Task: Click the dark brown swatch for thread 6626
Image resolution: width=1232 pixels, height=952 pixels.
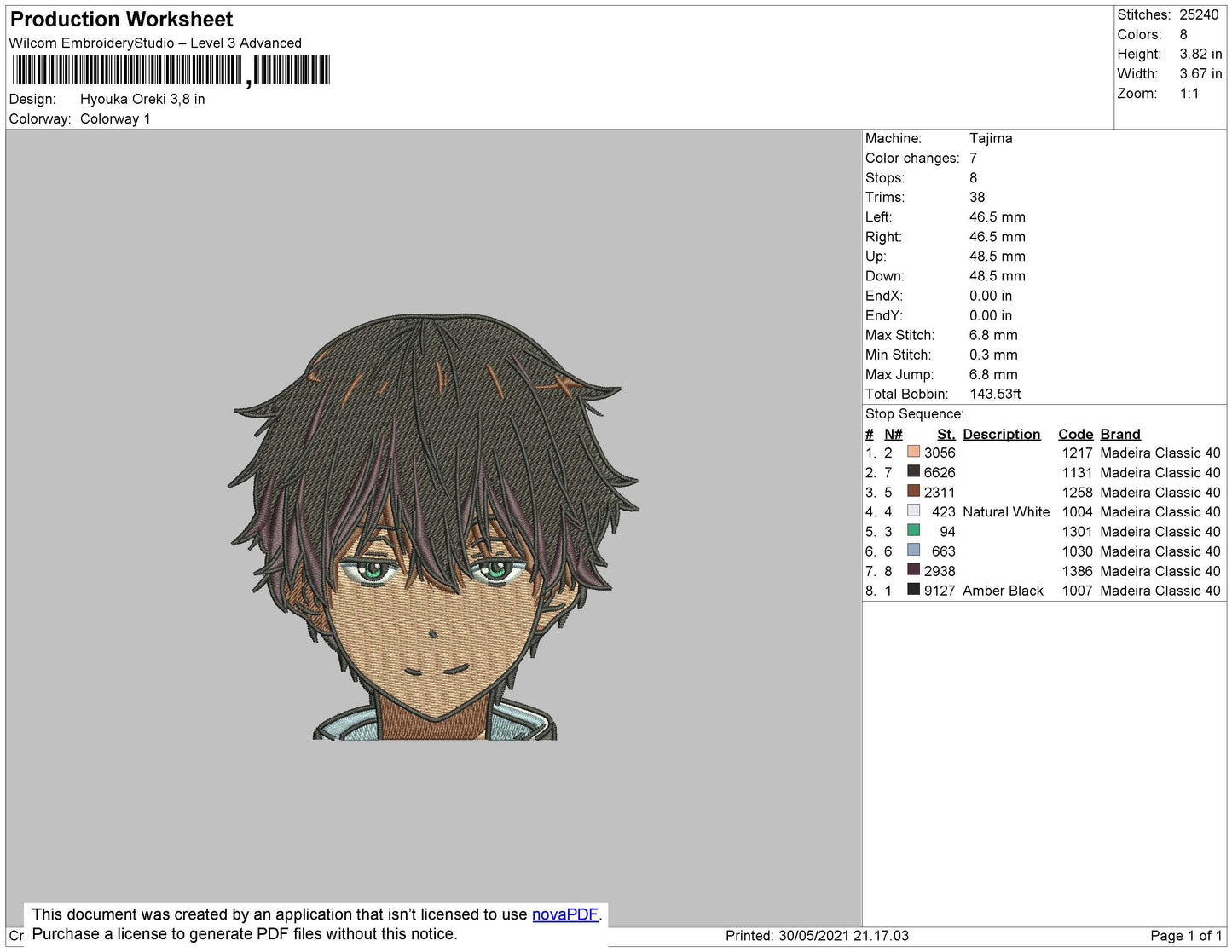Action: 913,471
